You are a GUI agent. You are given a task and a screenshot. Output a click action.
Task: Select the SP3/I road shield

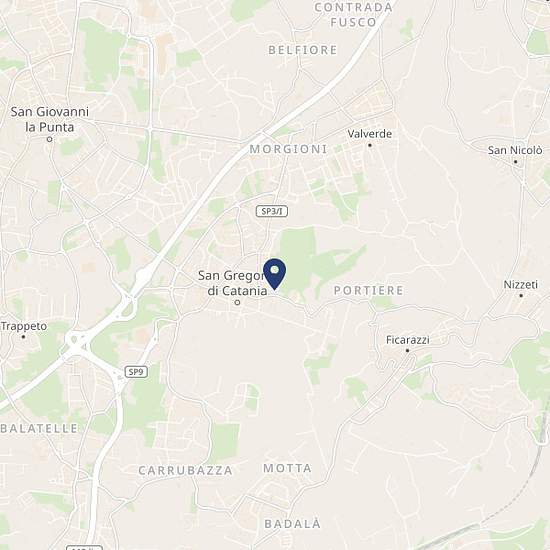[272, 211]
